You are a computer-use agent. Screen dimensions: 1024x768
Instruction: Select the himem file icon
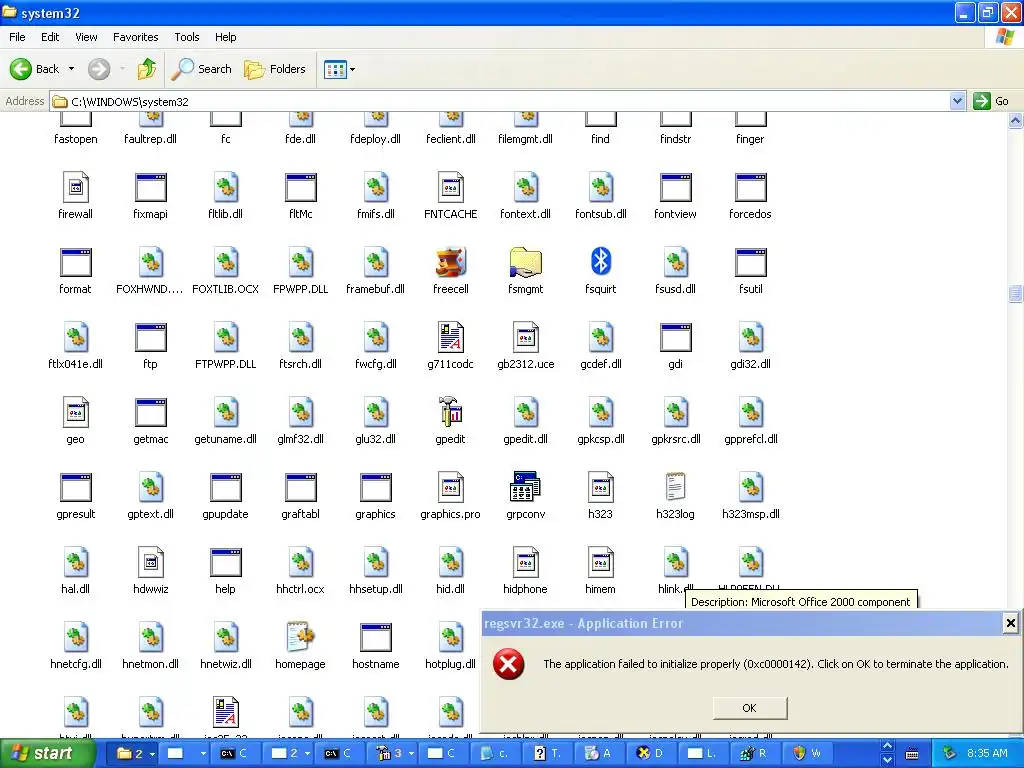tap(600, 562)
